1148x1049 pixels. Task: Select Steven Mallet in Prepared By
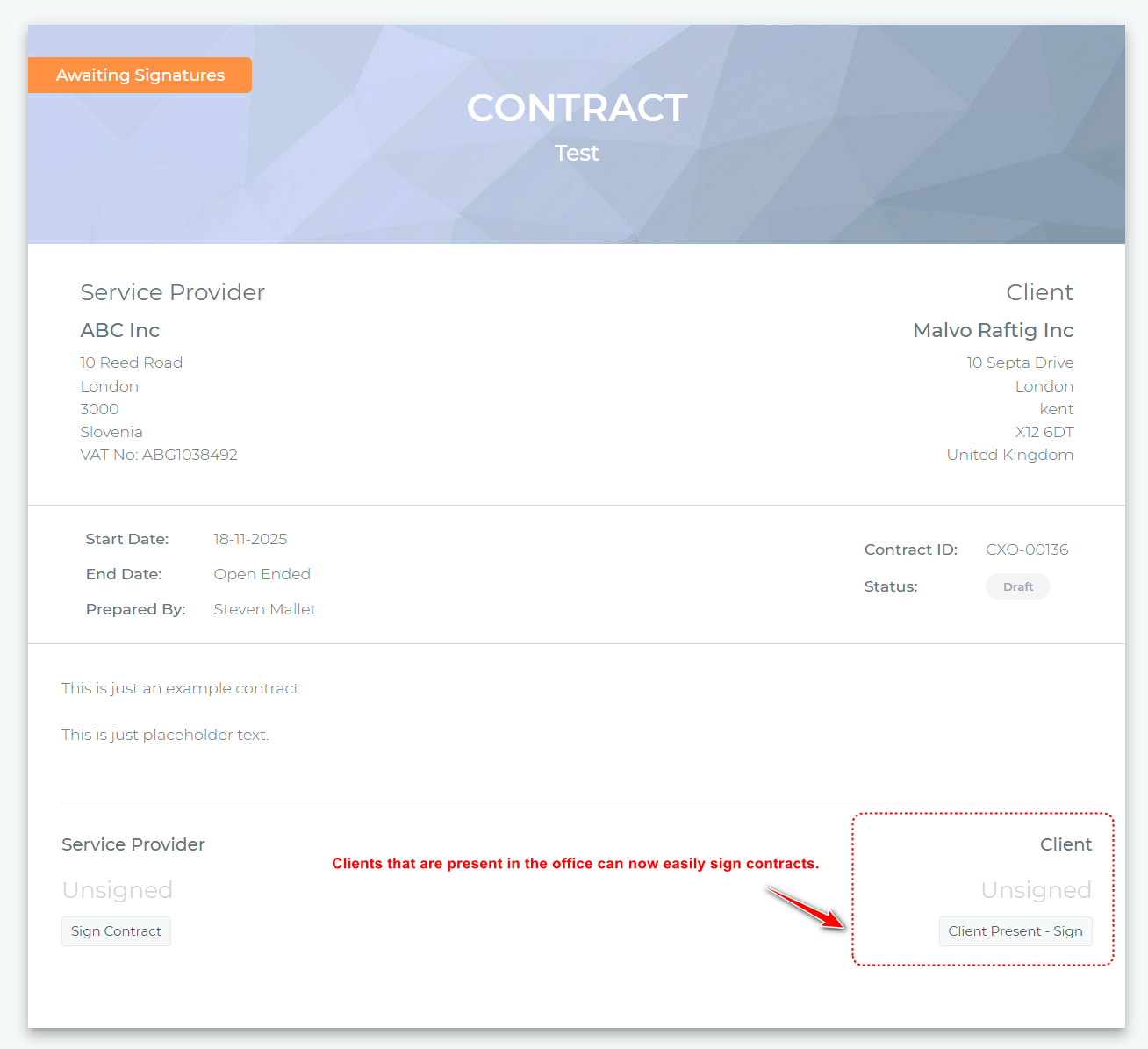(x=264, y=608)
